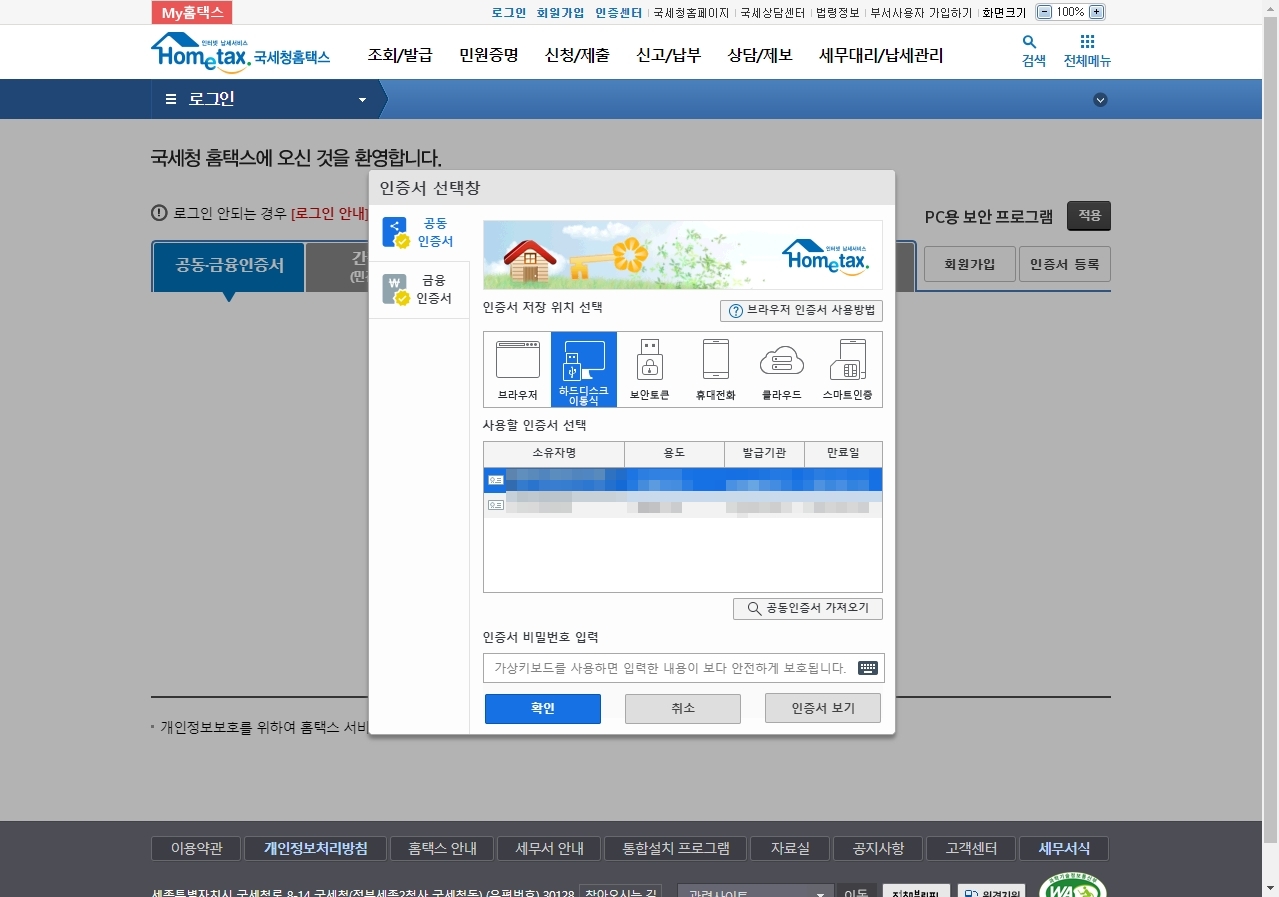1279x897 pixels.
Task: Select the 스마트인증 storage icon
Action: [848, 369]
